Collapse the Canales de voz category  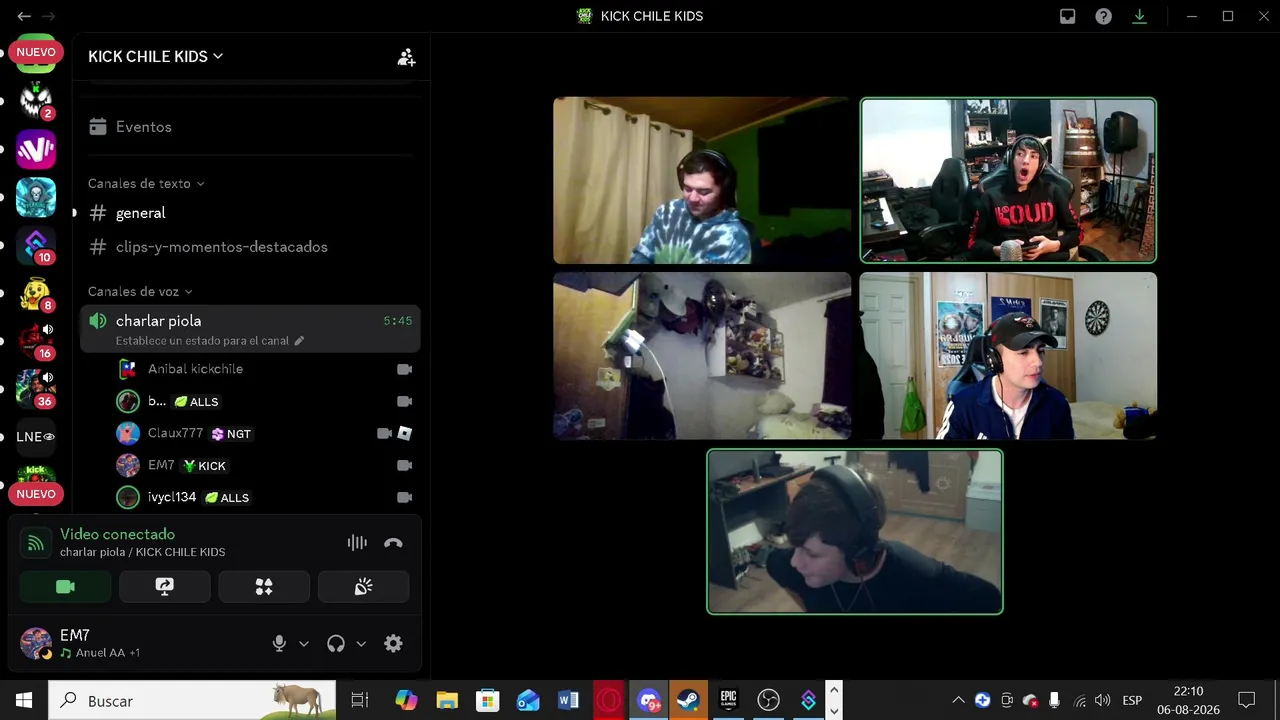pyautogui.click(x=140, y=292)
